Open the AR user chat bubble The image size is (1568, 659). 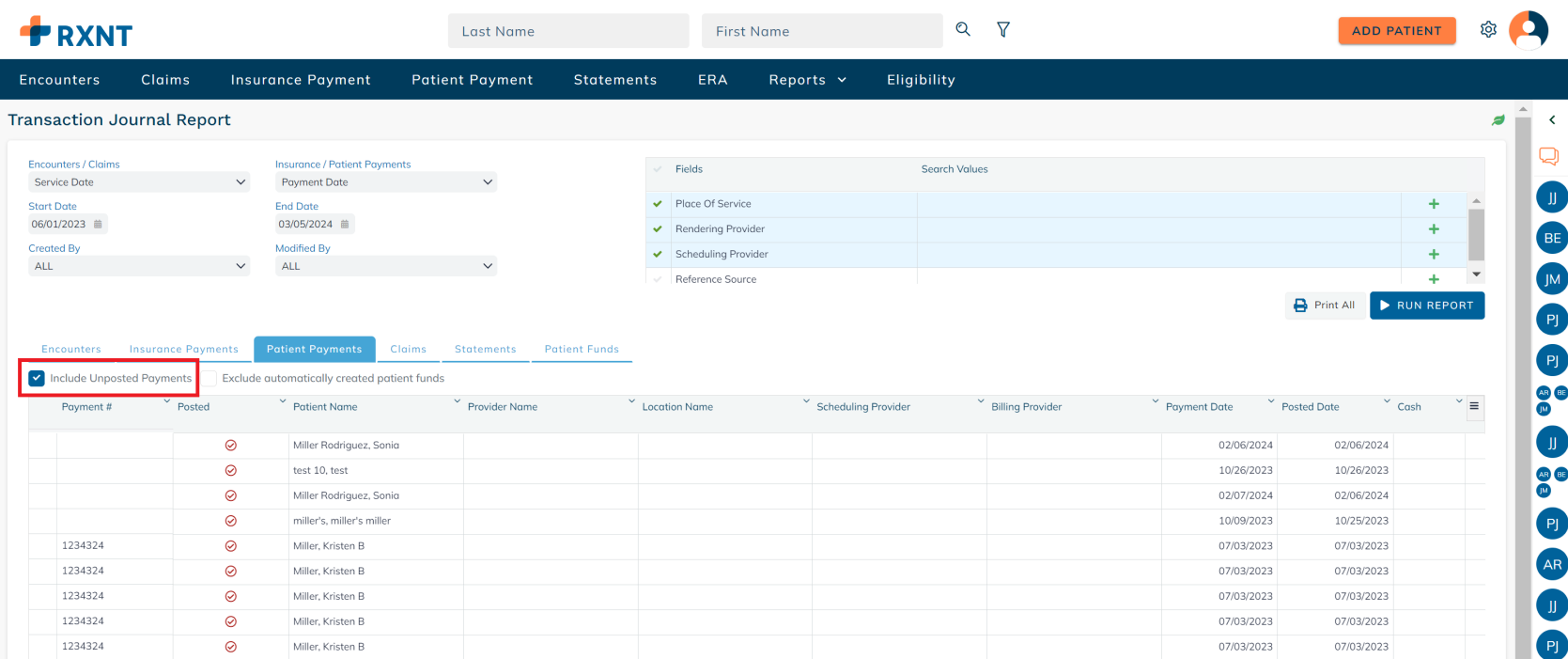point(1552,564)
